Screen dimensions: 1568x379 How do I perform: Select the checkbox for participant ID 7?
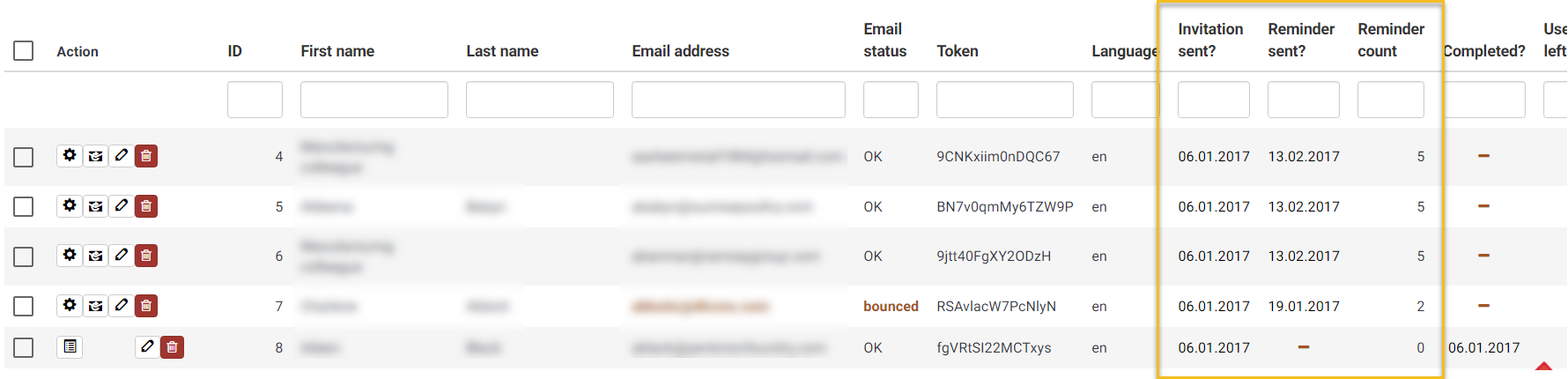24,306
